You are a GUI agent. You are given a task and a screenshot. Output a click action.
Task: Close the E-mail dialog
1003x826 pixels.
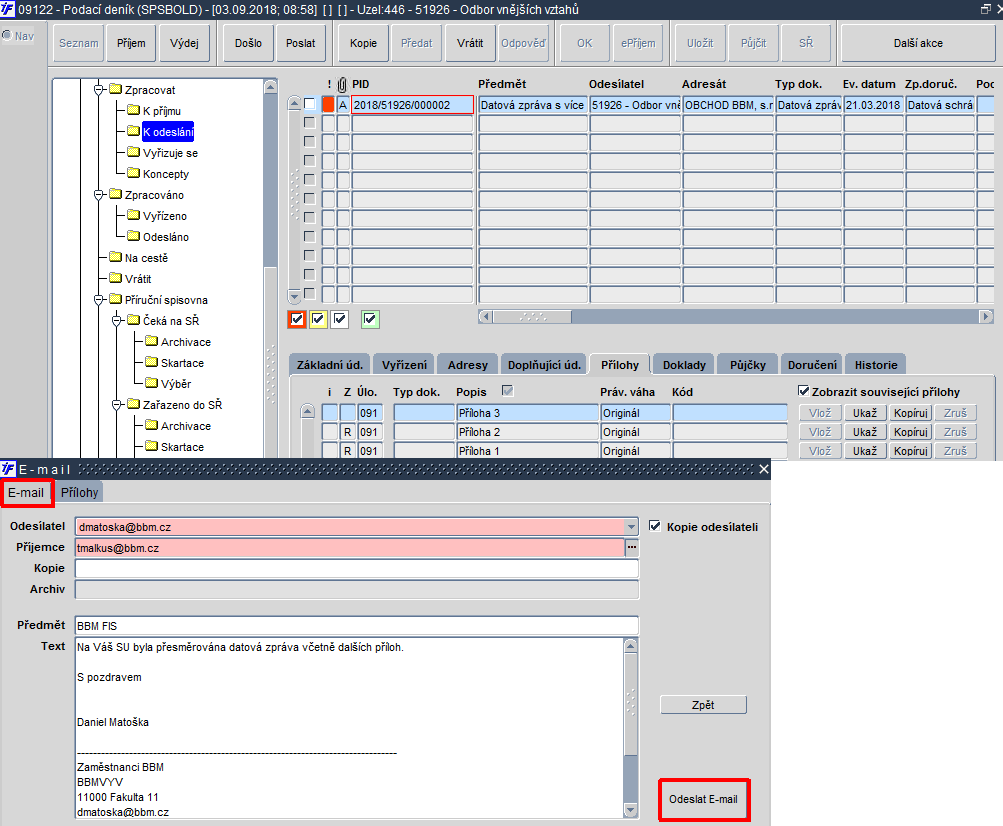pos(763,469)
